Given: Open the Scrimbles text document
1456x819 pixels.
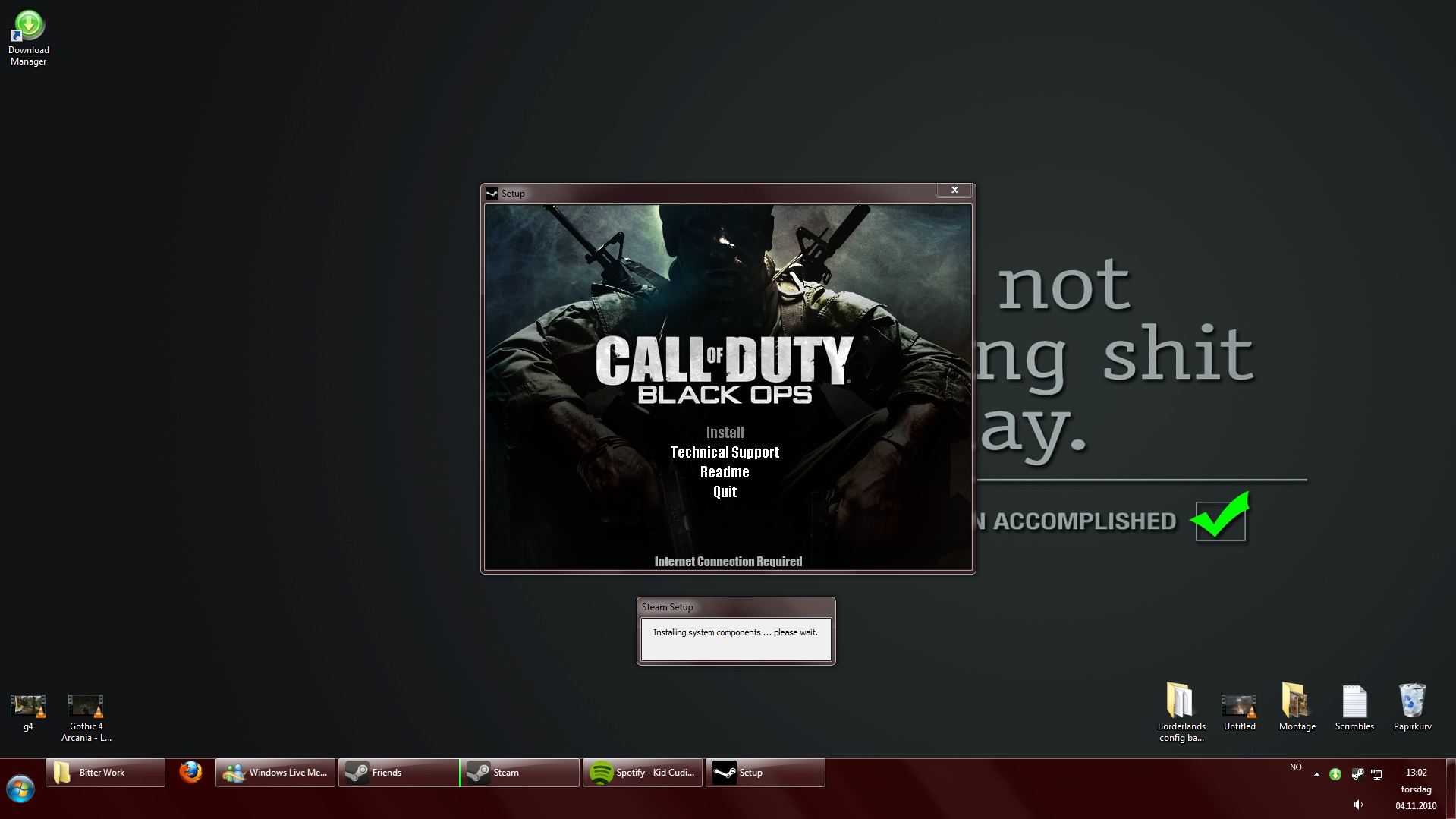Looking at the screenshot, I should click(x=1354, y=707).
